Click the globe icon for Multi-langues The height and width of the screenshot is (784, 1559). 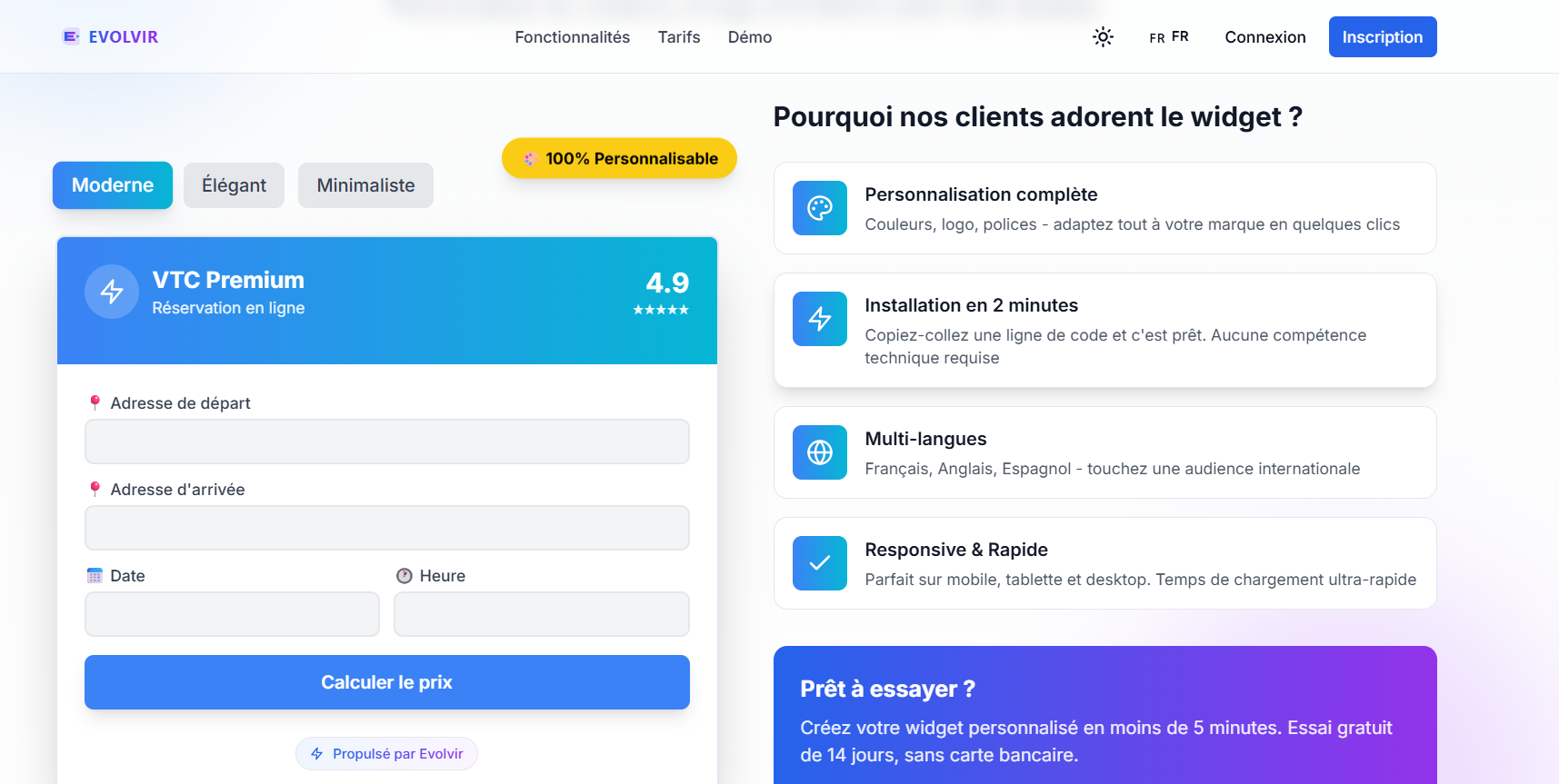(x=819, y=452)
